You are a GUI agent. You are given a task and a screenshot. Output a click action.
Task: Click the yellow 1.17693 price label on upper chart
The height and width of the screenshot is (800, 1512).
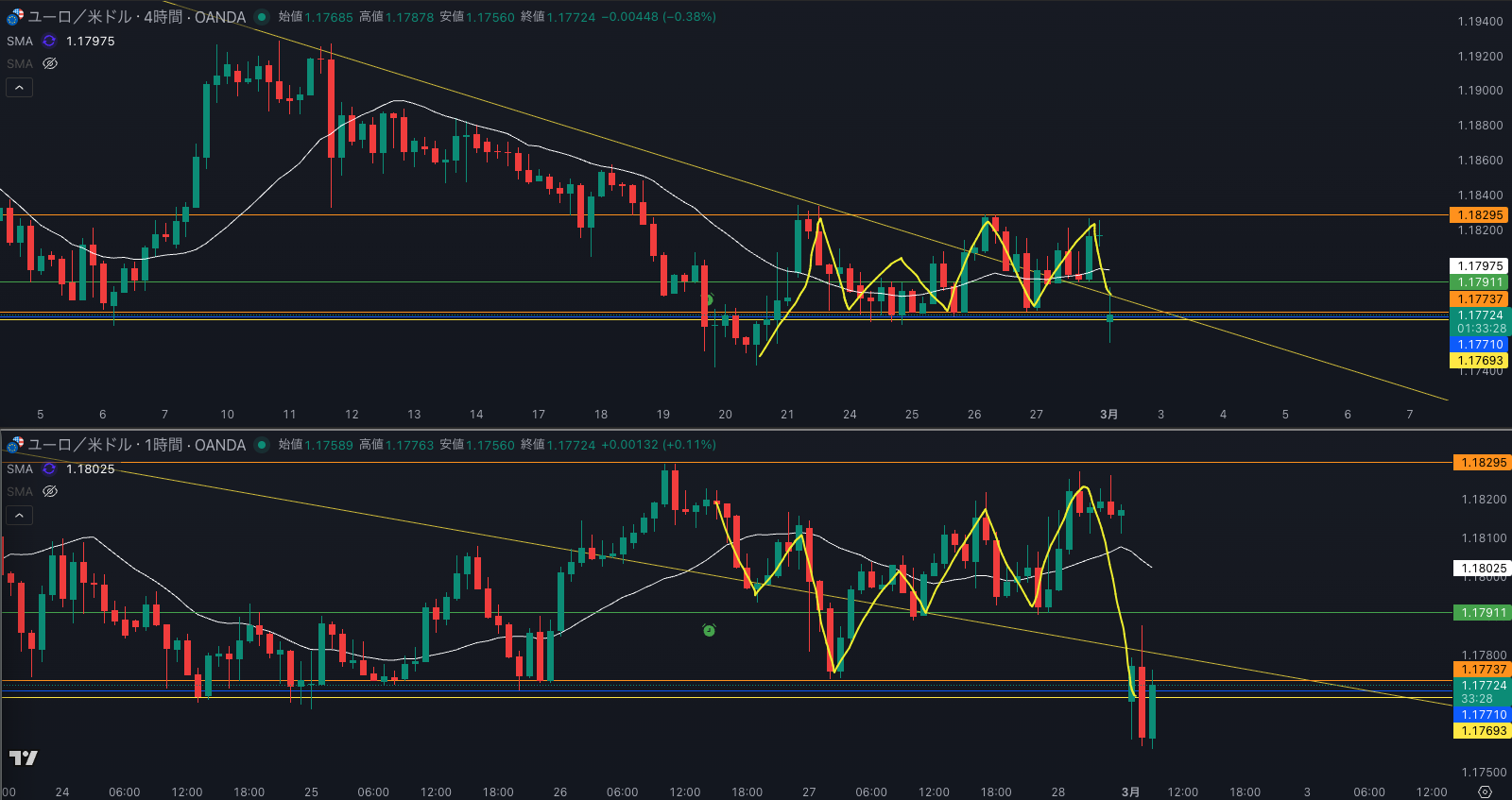pos(1479,361)
